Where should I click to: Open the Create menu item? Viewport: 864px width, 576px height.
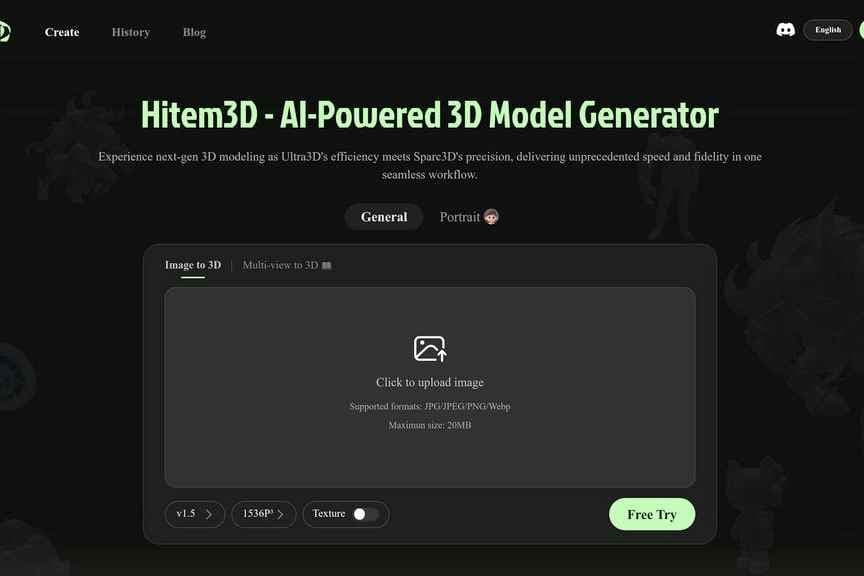click(x=61, y=31)
